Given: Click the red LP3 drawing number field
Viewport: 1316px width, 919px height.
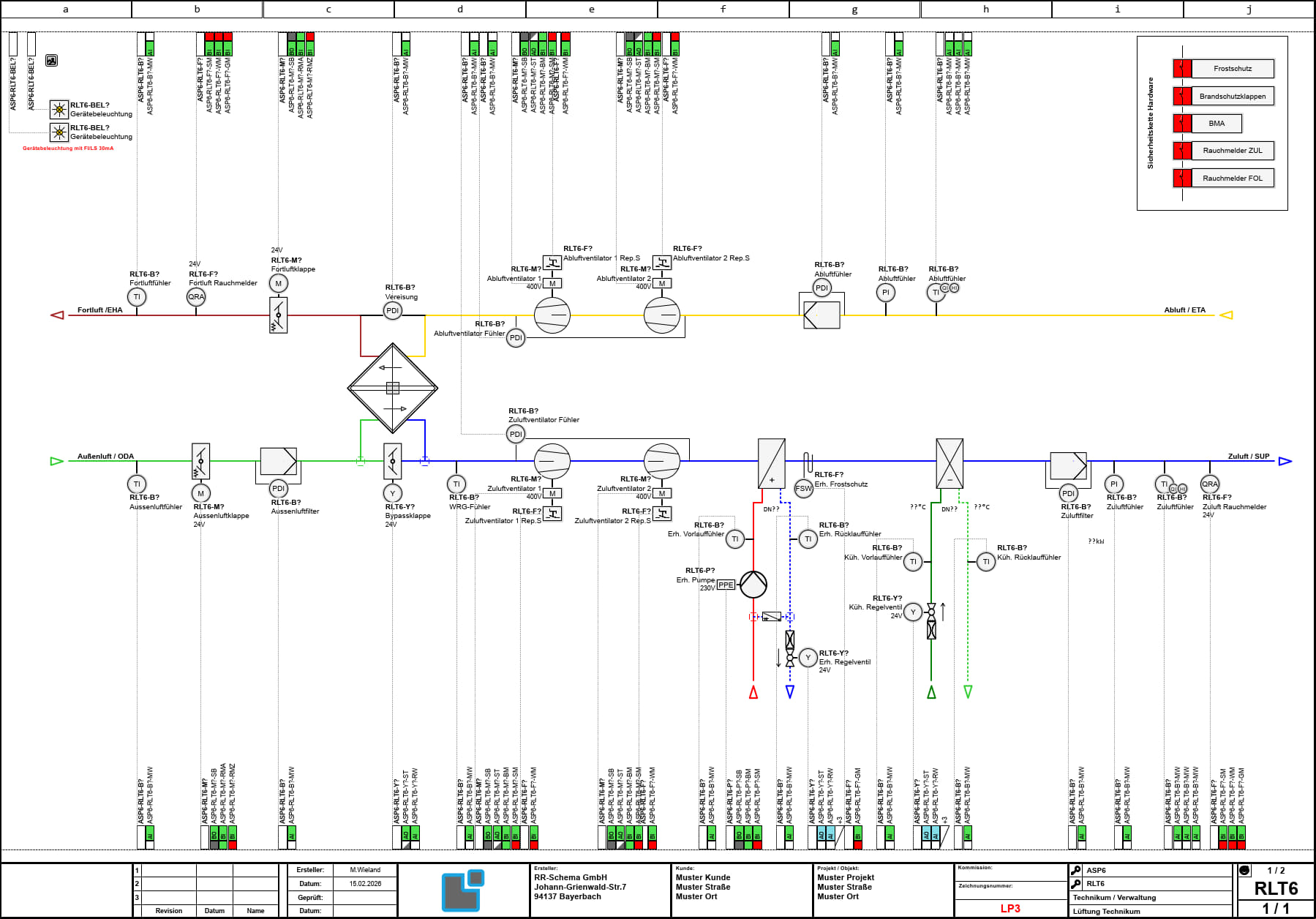Looking at the screenshot, I should coord(1010,908).
